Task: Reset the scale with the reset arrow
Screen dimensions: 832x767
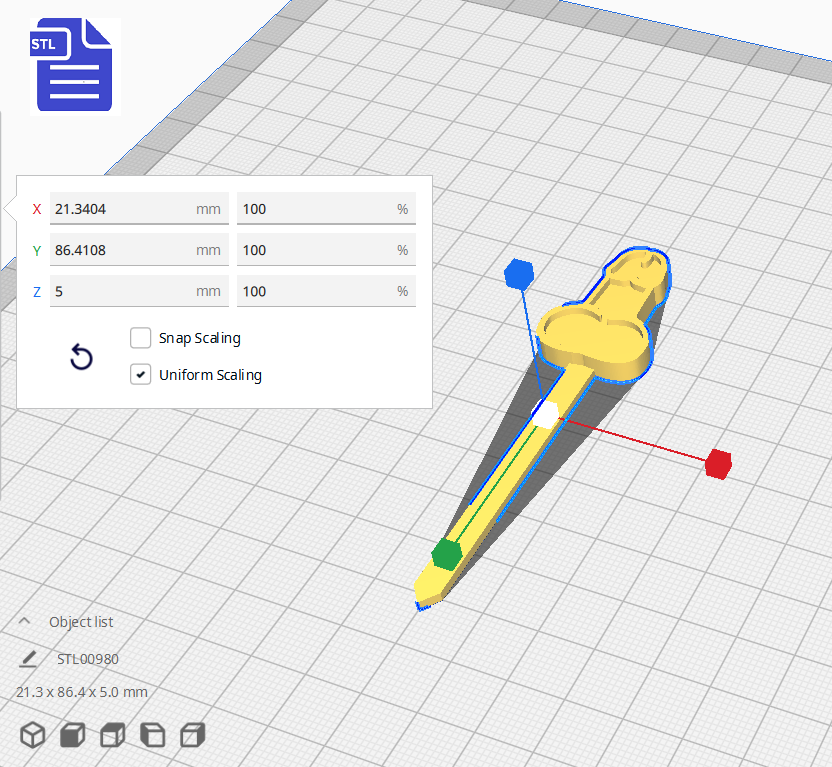Action: click(x=81, y=357)
